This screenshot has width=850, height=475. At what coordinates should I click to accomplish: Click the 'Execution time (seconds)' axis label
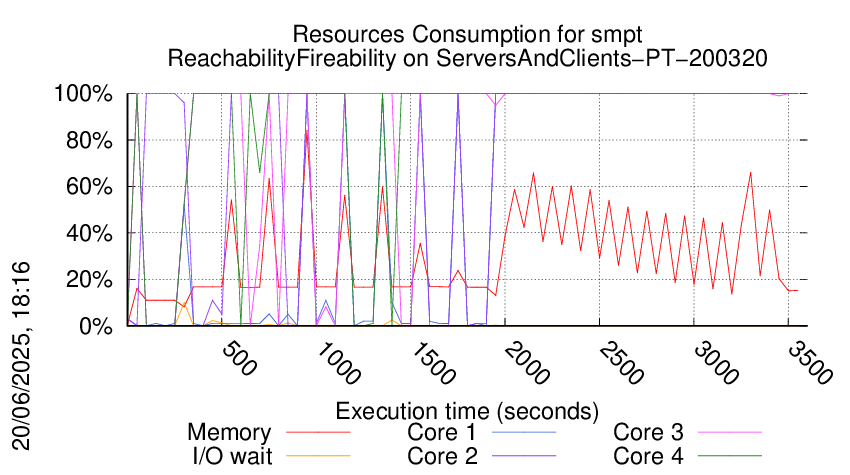coord(467,411)
